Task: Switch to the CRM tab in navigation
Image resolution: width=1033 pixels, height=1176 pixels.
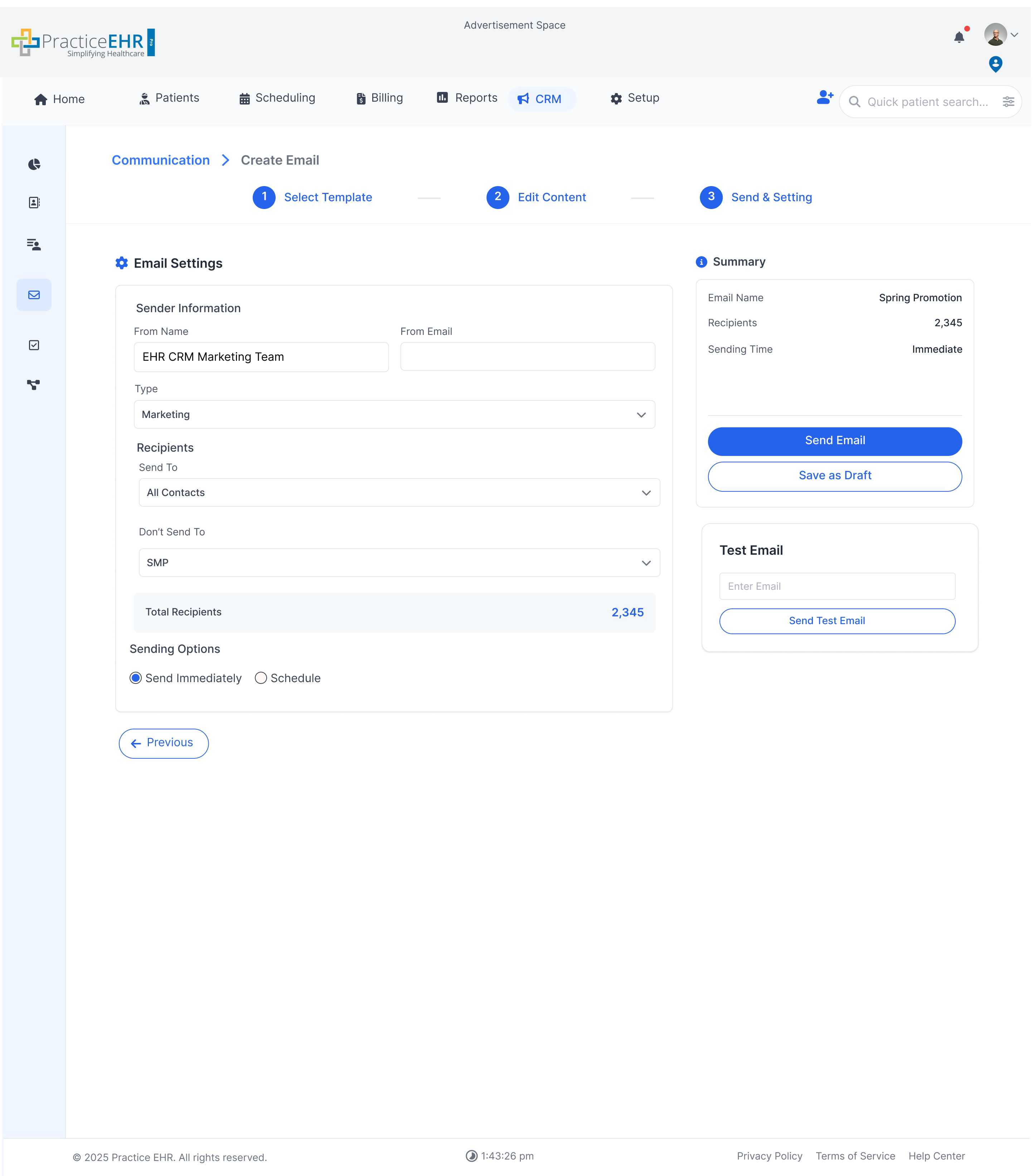Action: point(542,98)
